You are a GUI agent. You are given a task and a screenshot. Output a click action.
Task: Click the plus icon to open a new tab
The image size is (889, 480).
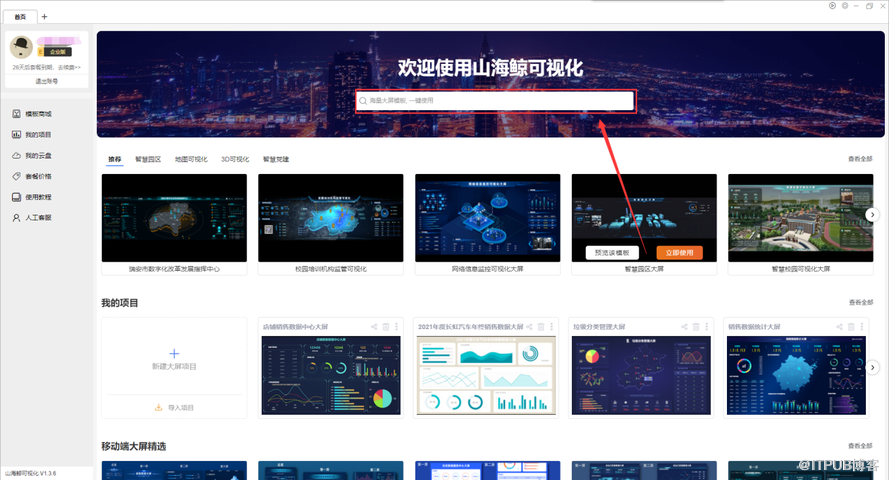click(x=44, y=17)
